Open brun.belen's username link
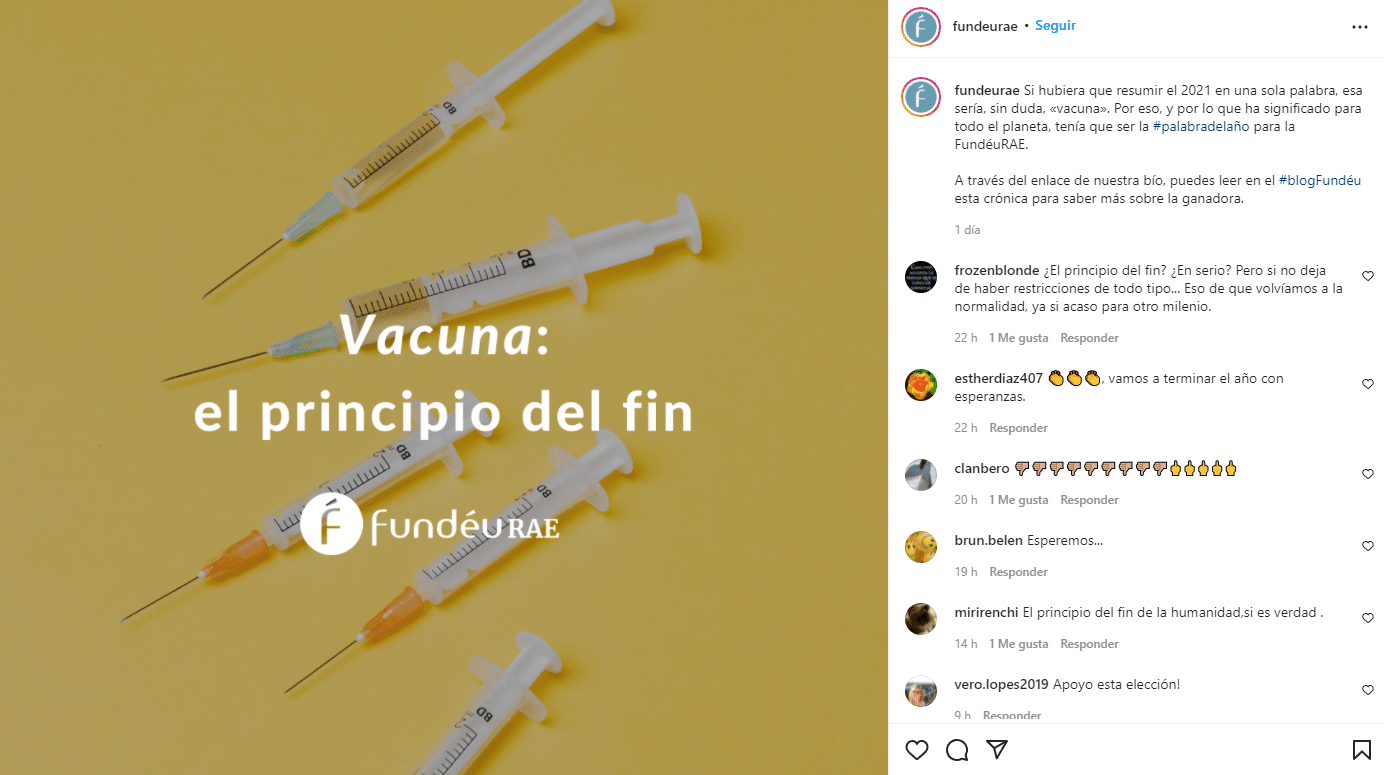The width and height of the screenshot is (1384, 775). pyautogui.click(x=989, y=541)
